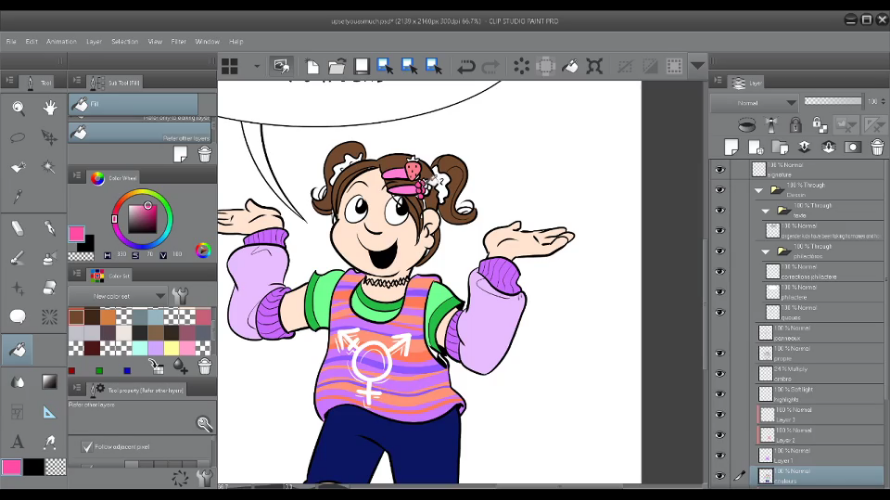Adjust the layer opacity slider
This screenshot has width=890, height=500.
tap(833, 101)
